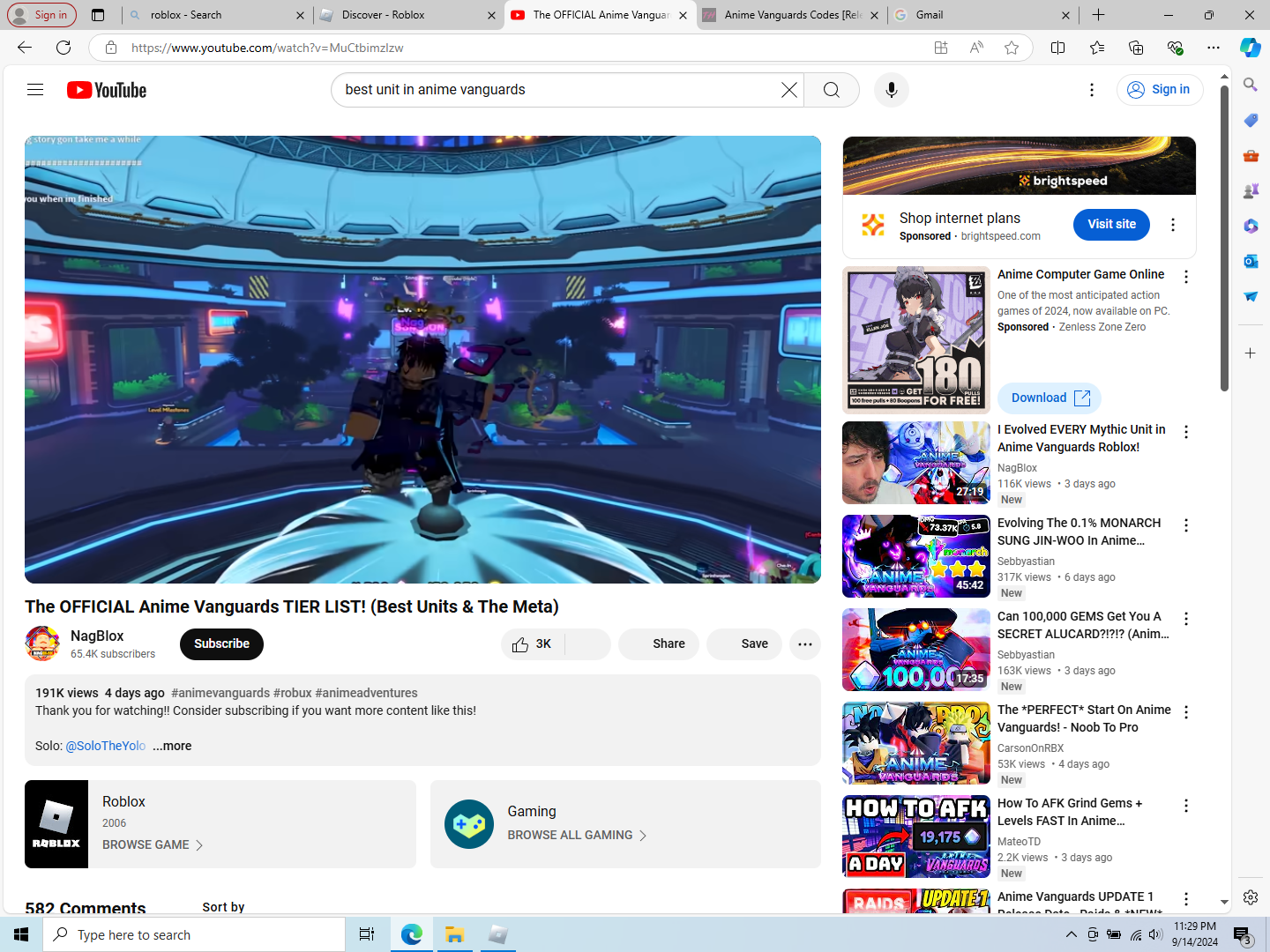The image size is (1270, 952).
Task: Click BROWSE GAME under Roblox
Action: pos(153,844)
